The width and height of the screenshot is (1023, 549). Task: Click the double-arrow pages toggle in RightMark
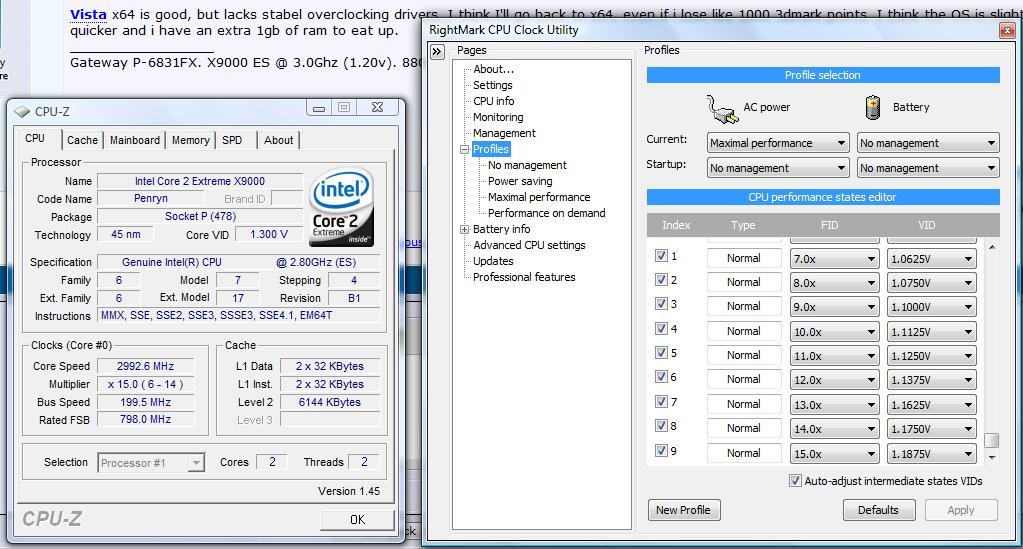tap(437, 52)
